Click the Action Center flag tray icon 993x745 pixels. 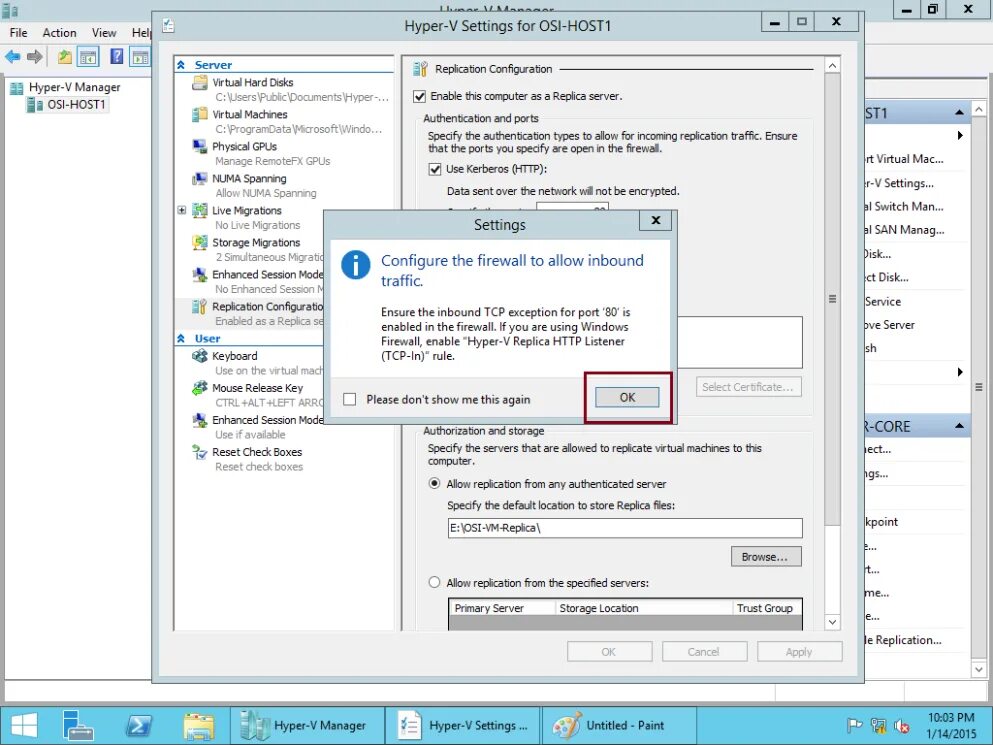click(854, 725)
